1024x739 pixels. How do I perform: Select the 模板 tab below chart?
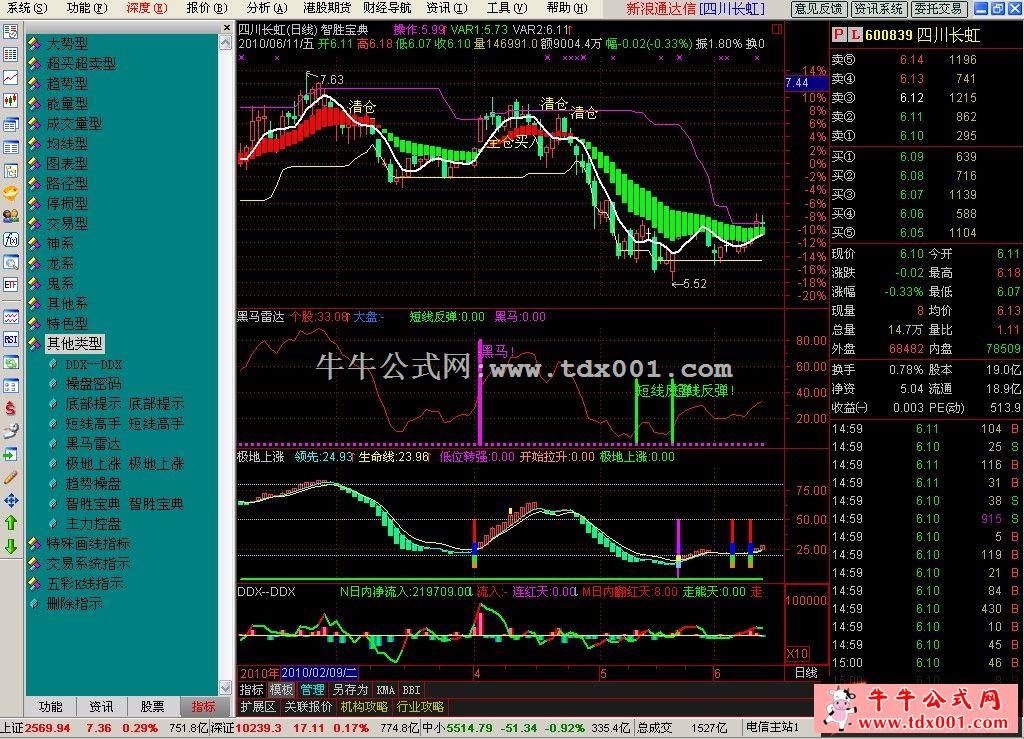coord(281,689)
